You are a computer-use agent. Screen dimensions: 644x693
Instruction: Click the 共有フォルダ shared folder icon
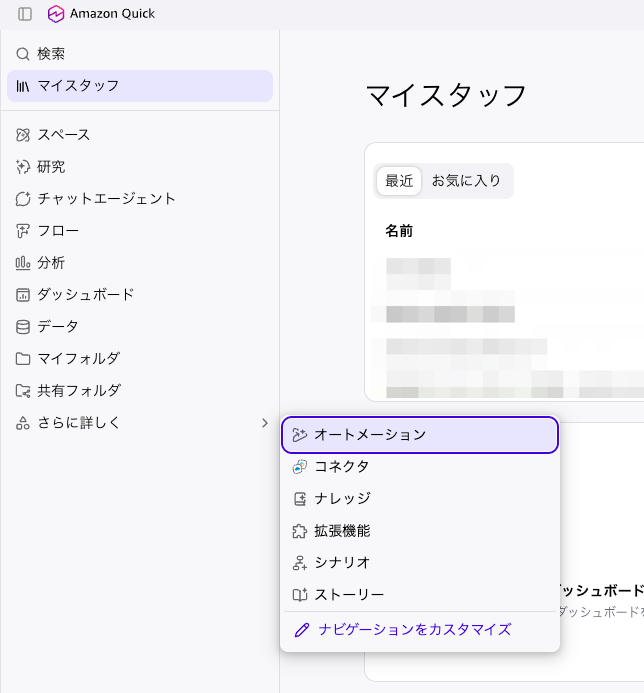[23, 391]
